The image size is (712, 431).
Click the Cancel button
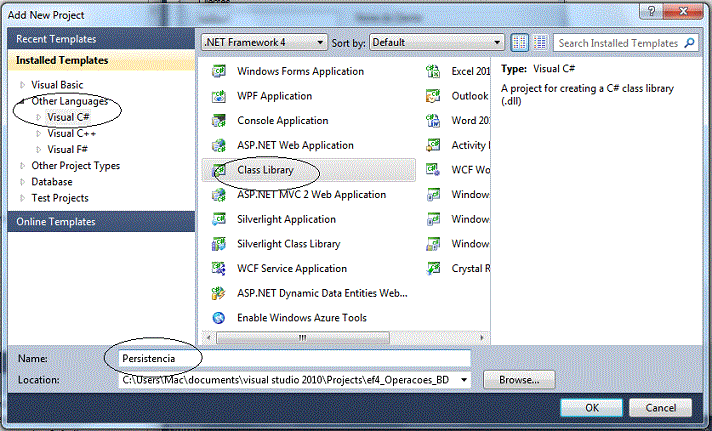[661, 408]
